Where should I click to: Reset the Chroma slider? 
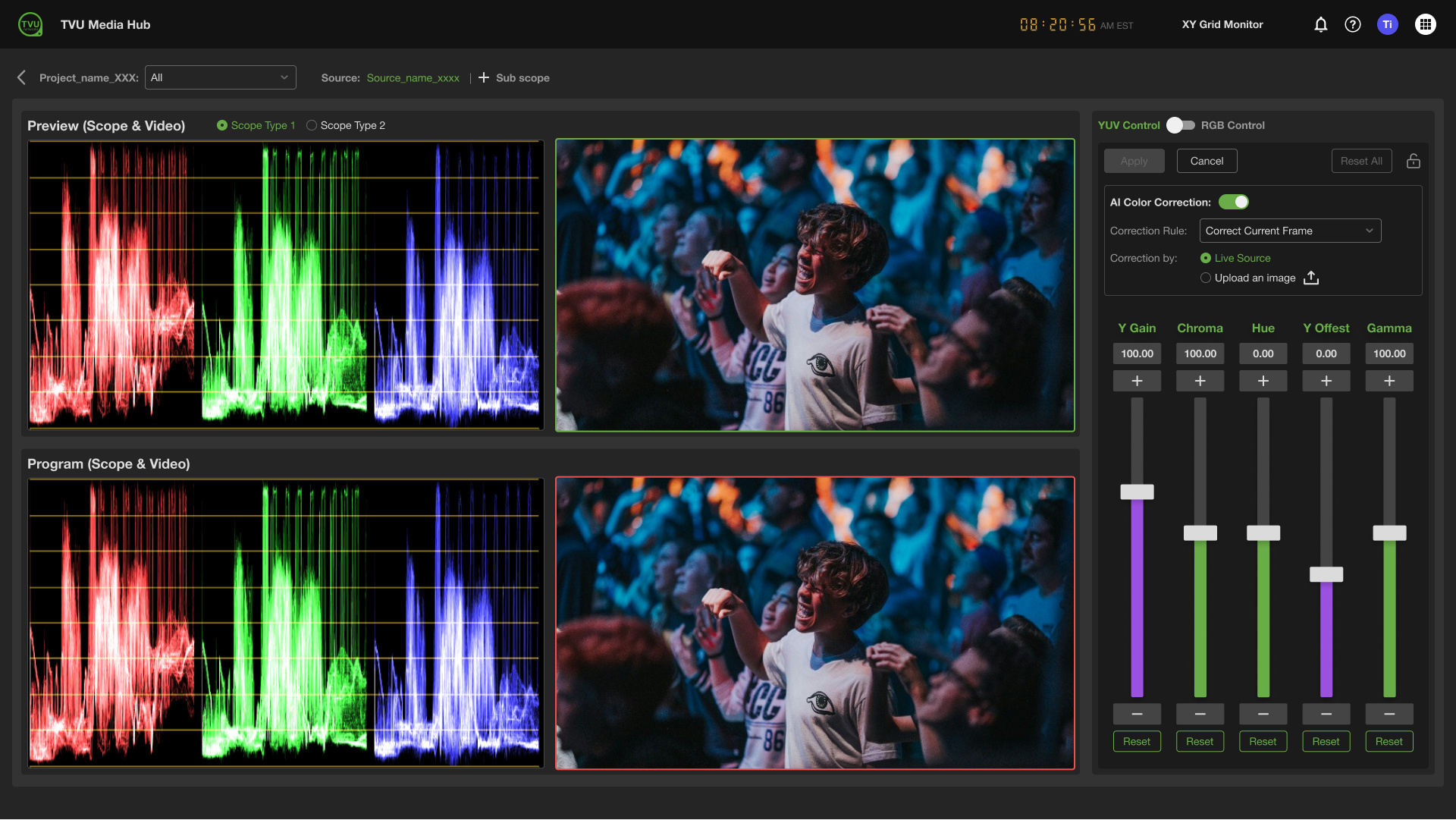[x=1200, y=741]
